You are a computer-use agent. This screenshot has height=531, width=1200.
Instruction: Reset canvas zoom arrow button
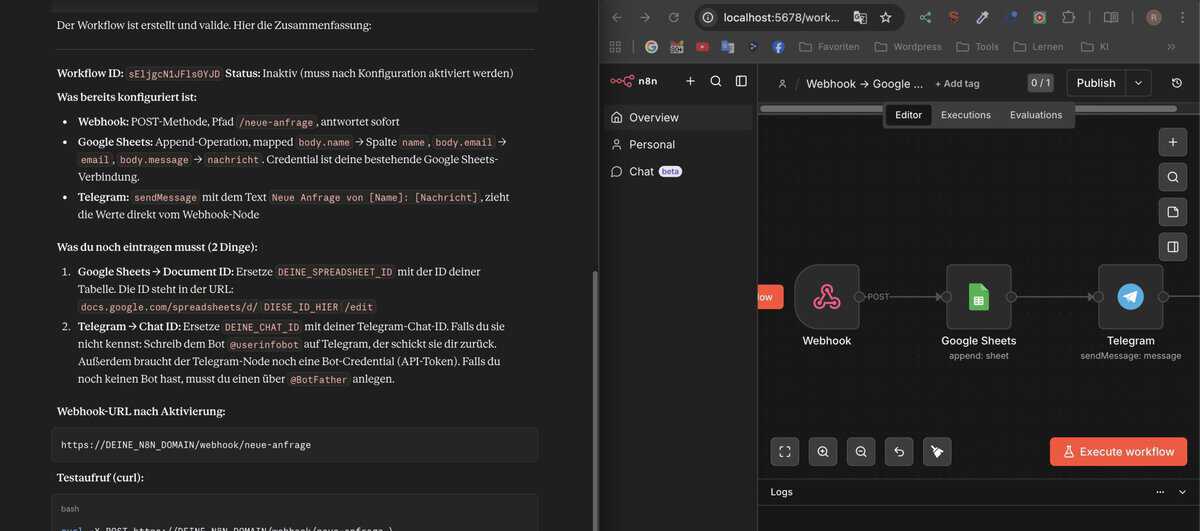899,452
